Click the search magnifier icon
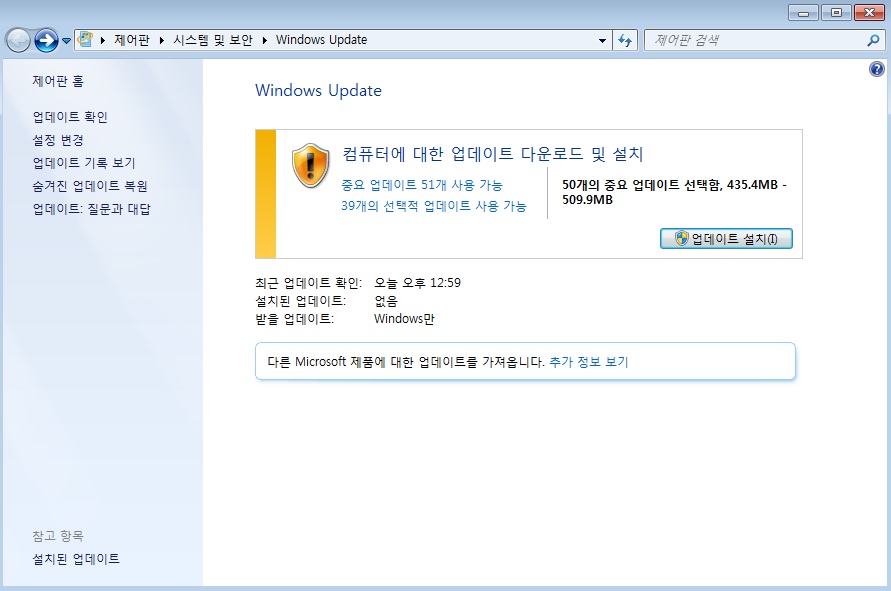Image resolution: width=891 pixels, height=591 pixels. (873, 40)
